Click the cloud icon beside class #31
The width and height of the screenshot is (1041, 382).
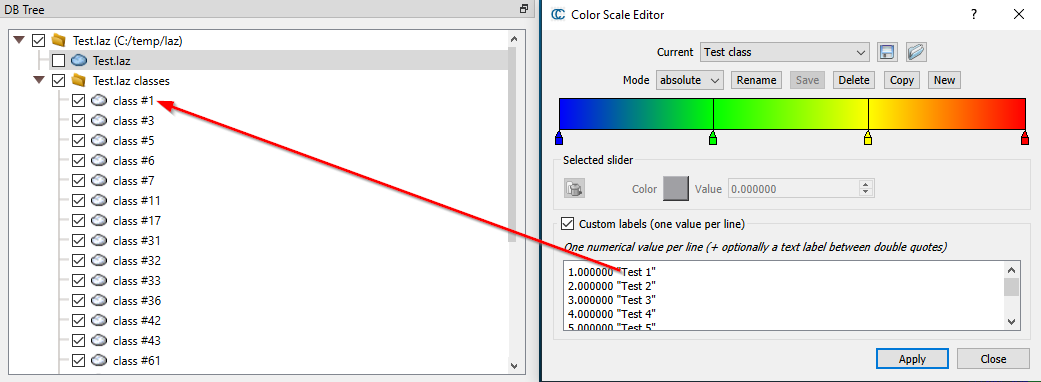point(99,240)
